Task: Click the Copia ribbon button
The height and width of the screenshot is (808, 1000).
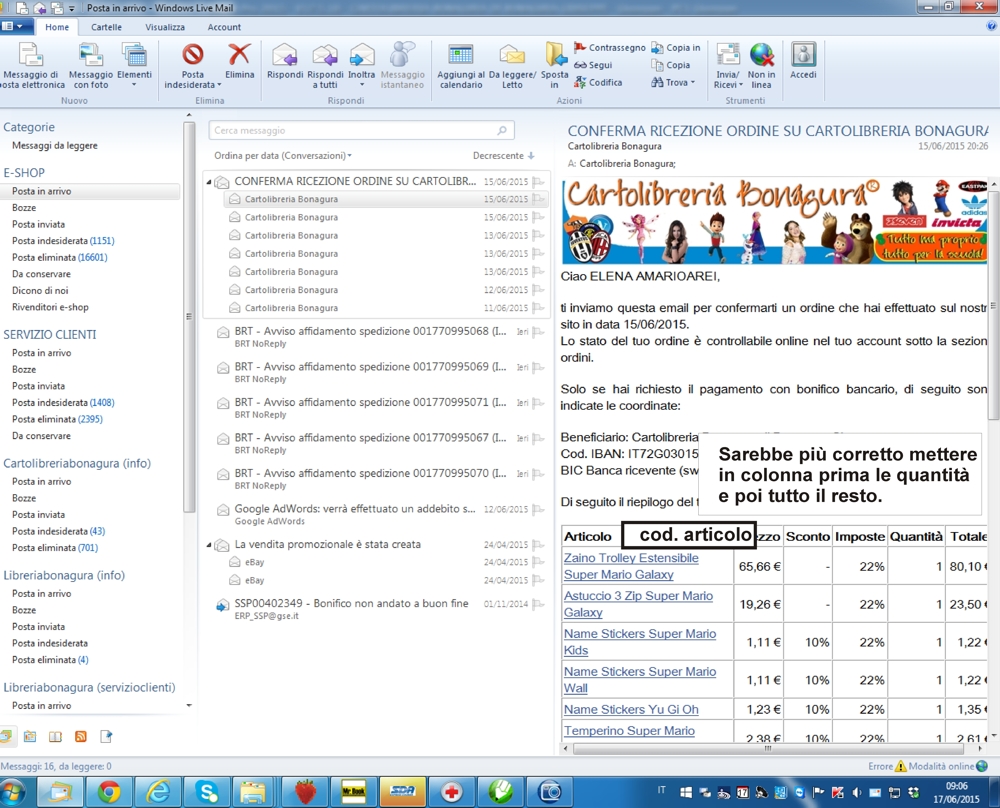Action: (670, 65)
